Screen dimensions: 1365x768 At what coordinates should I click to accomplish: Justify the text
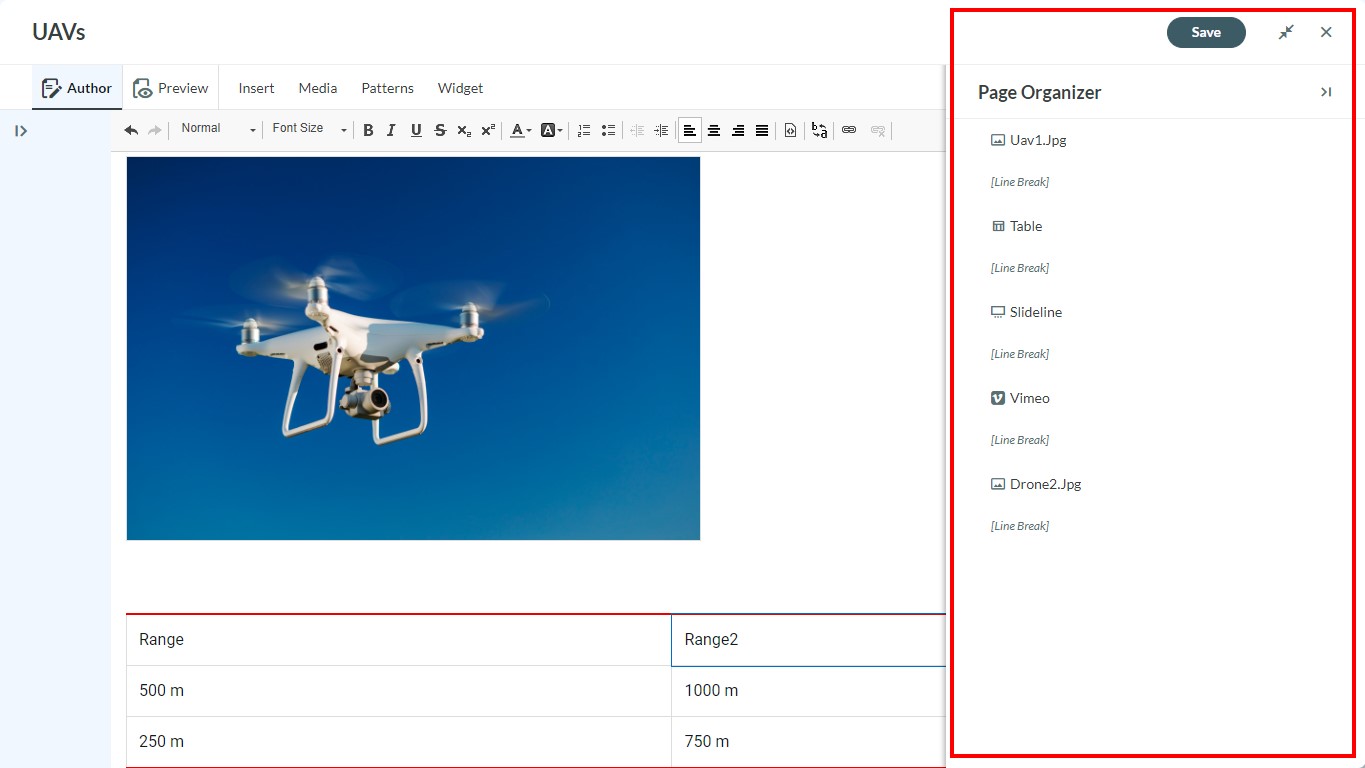pyautogui.click(x=762, y=130)
